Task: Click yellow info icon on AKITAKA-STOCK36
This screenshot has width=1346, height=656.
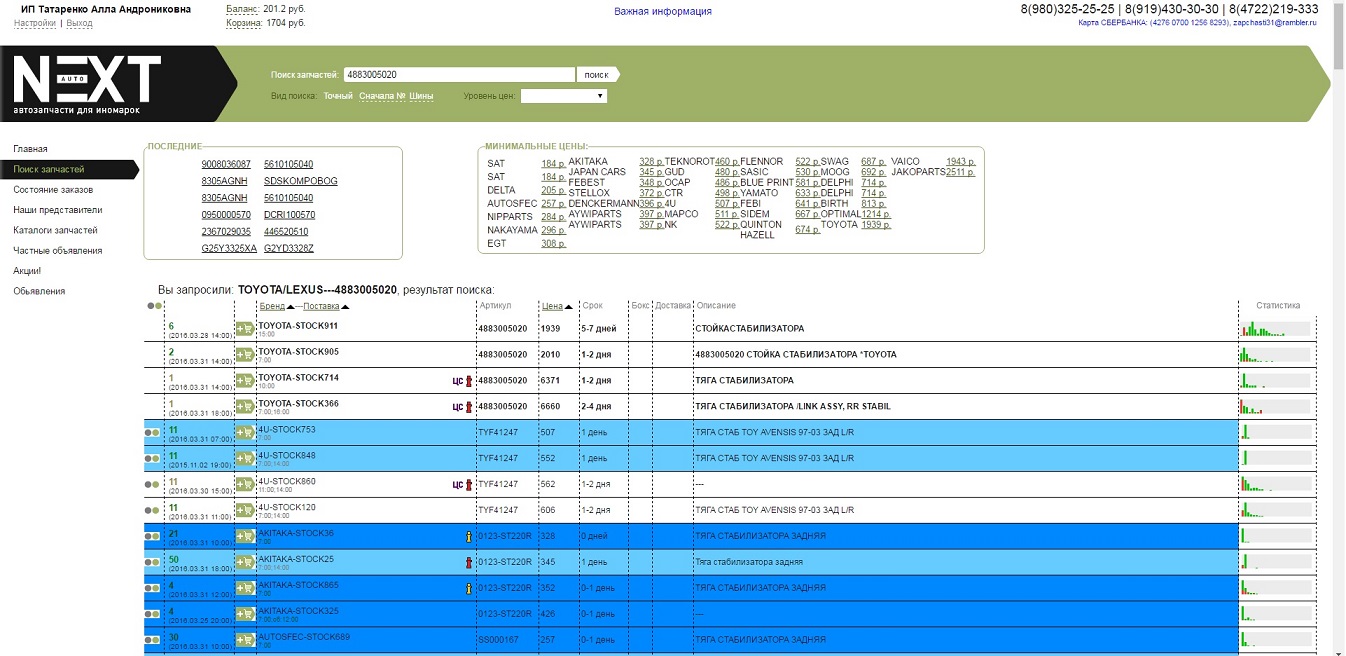Action: pyautogui.click(x=468, y=536)
